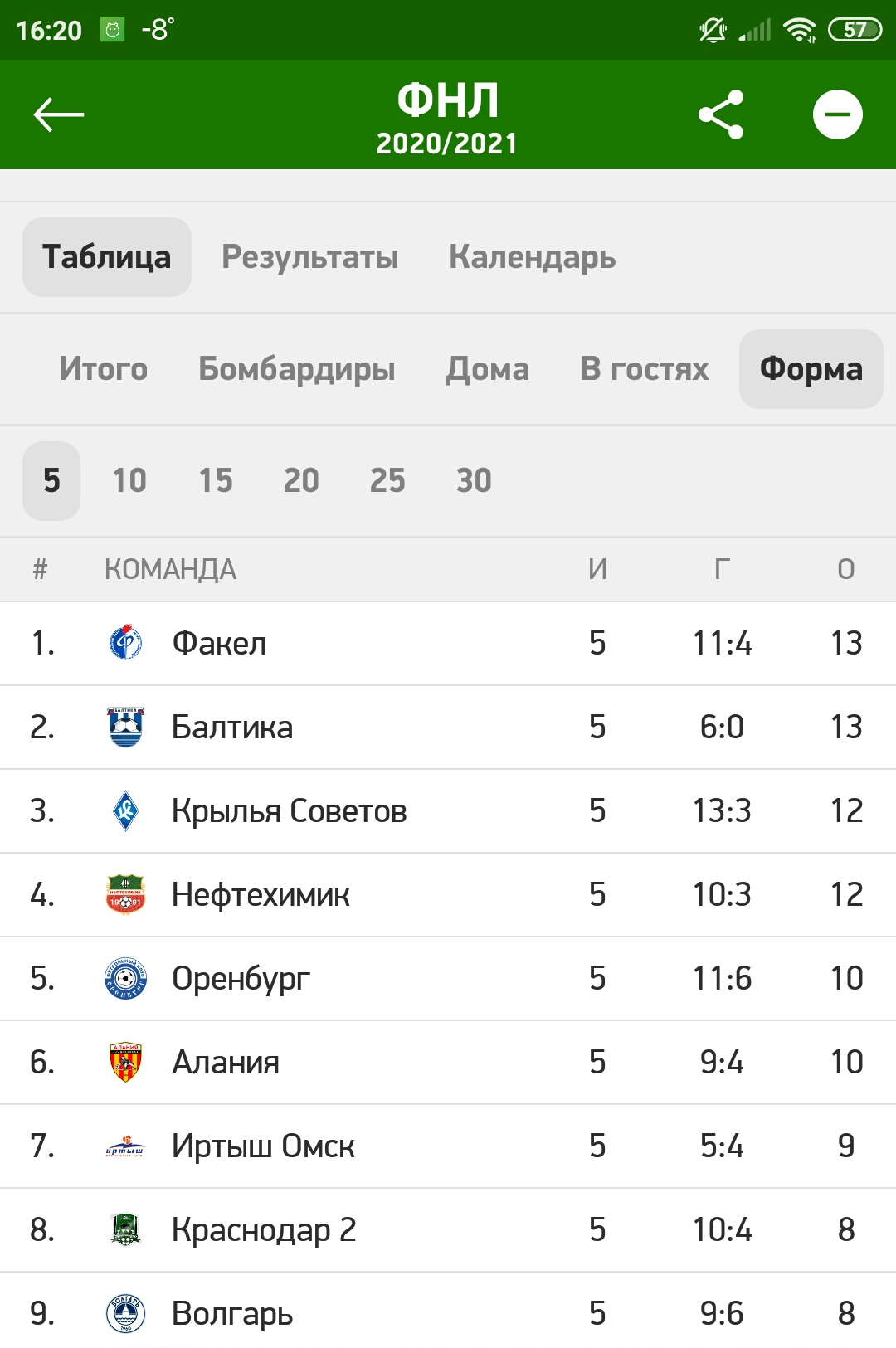
Task: Tap the Балтика club crest
Action: (125, 727)
